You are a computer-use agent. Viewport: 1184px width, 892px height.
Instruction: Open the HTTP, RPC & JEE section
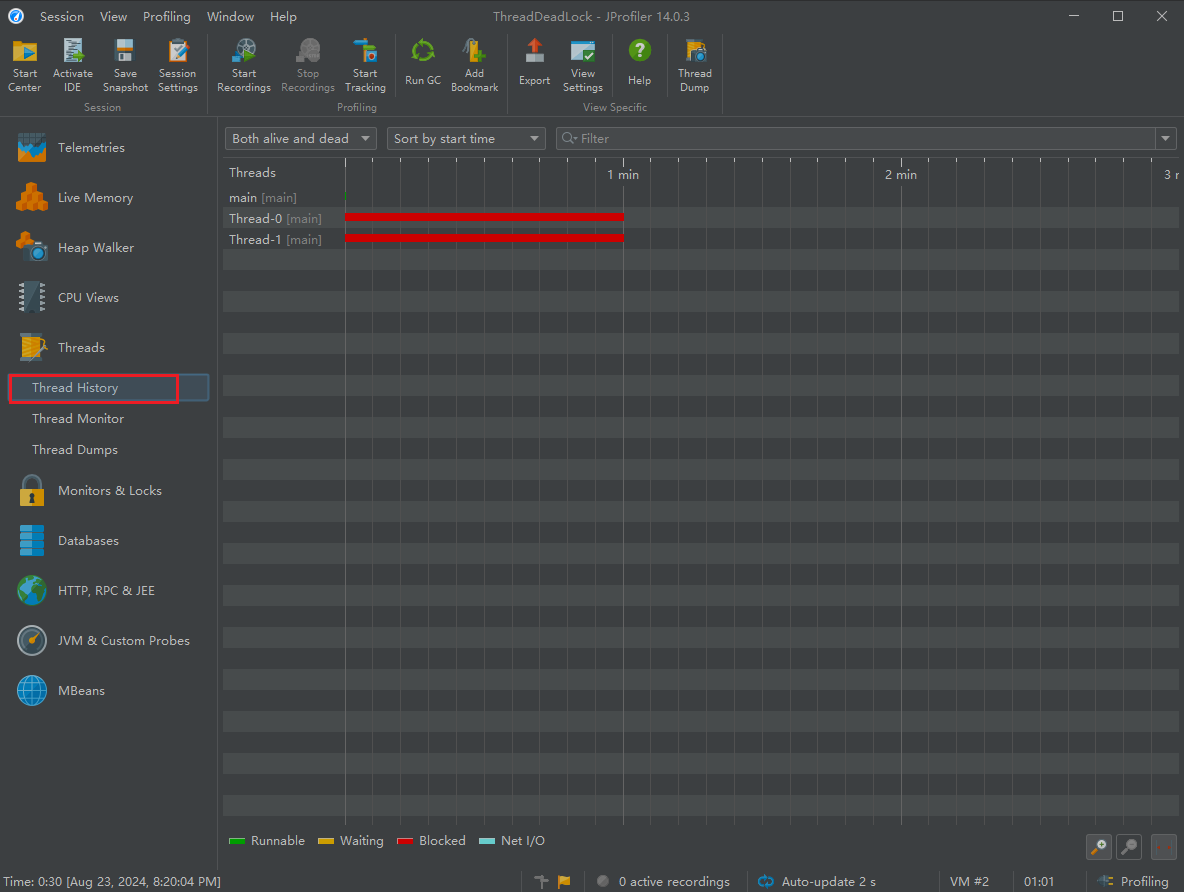point(109,591)
